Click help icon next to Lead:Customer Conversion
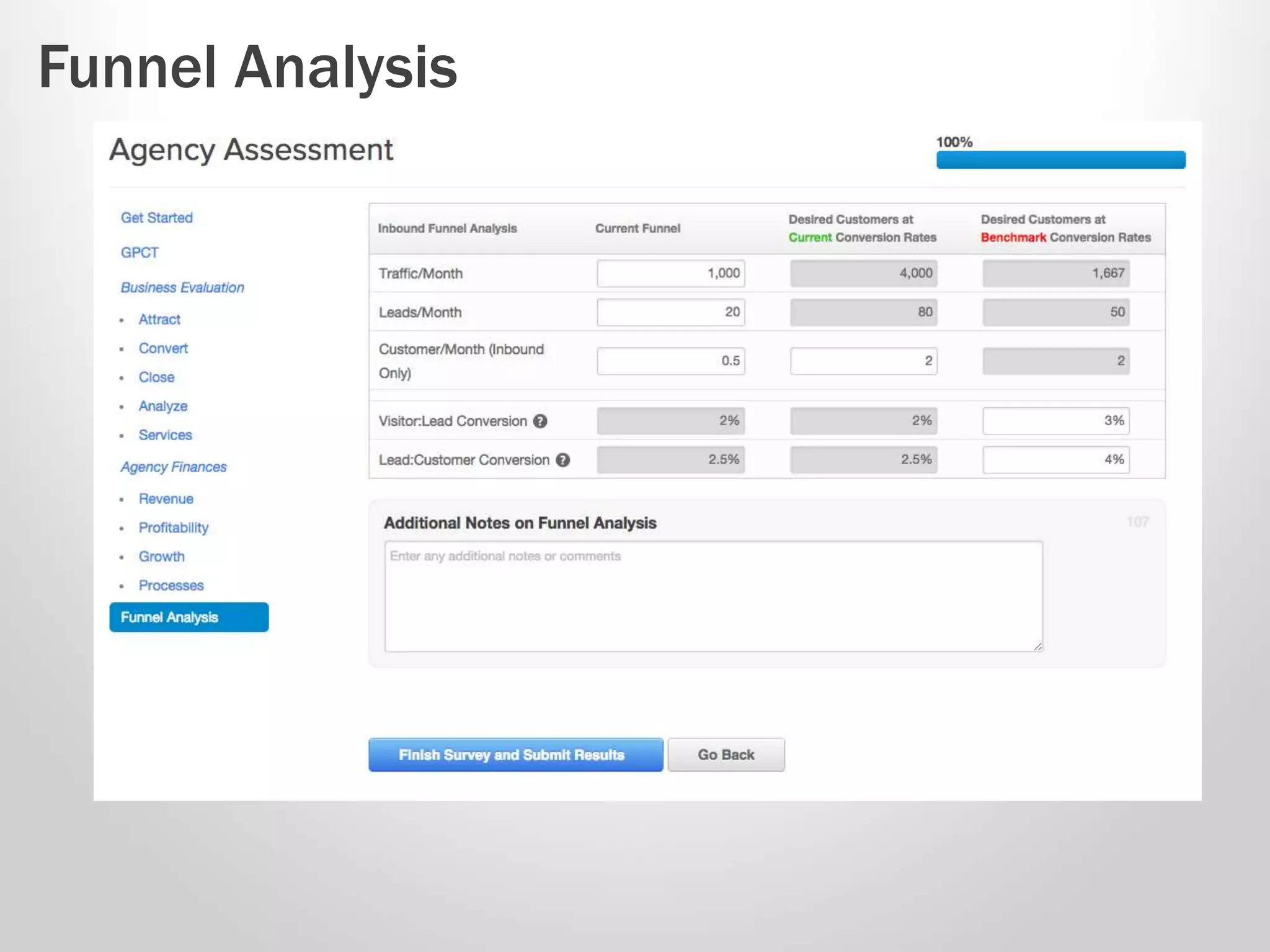 (x=562, y=461)
